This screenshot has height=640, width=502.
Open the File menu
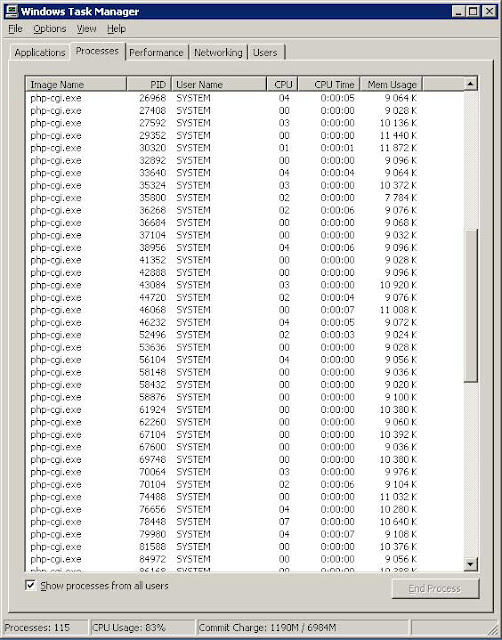click(16, 29)
